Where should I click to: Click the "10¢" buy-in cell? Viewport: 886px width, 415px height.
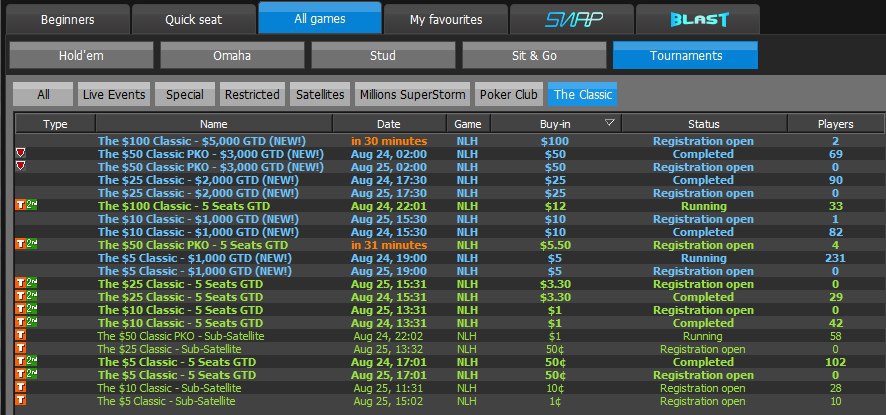click(555, 388)
